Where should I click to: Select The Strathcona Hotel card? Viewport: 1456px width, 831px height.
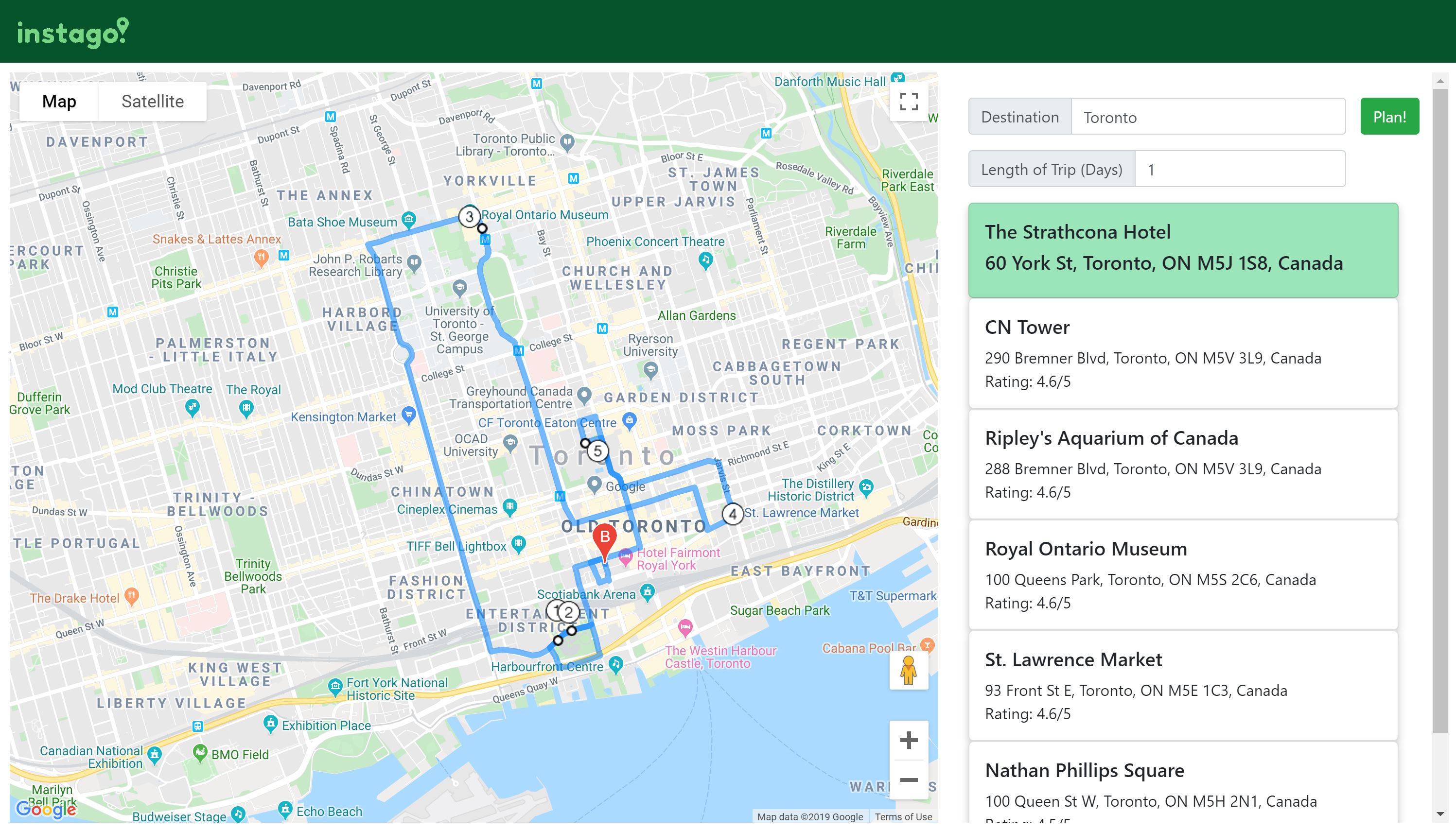click(1183, 250)
